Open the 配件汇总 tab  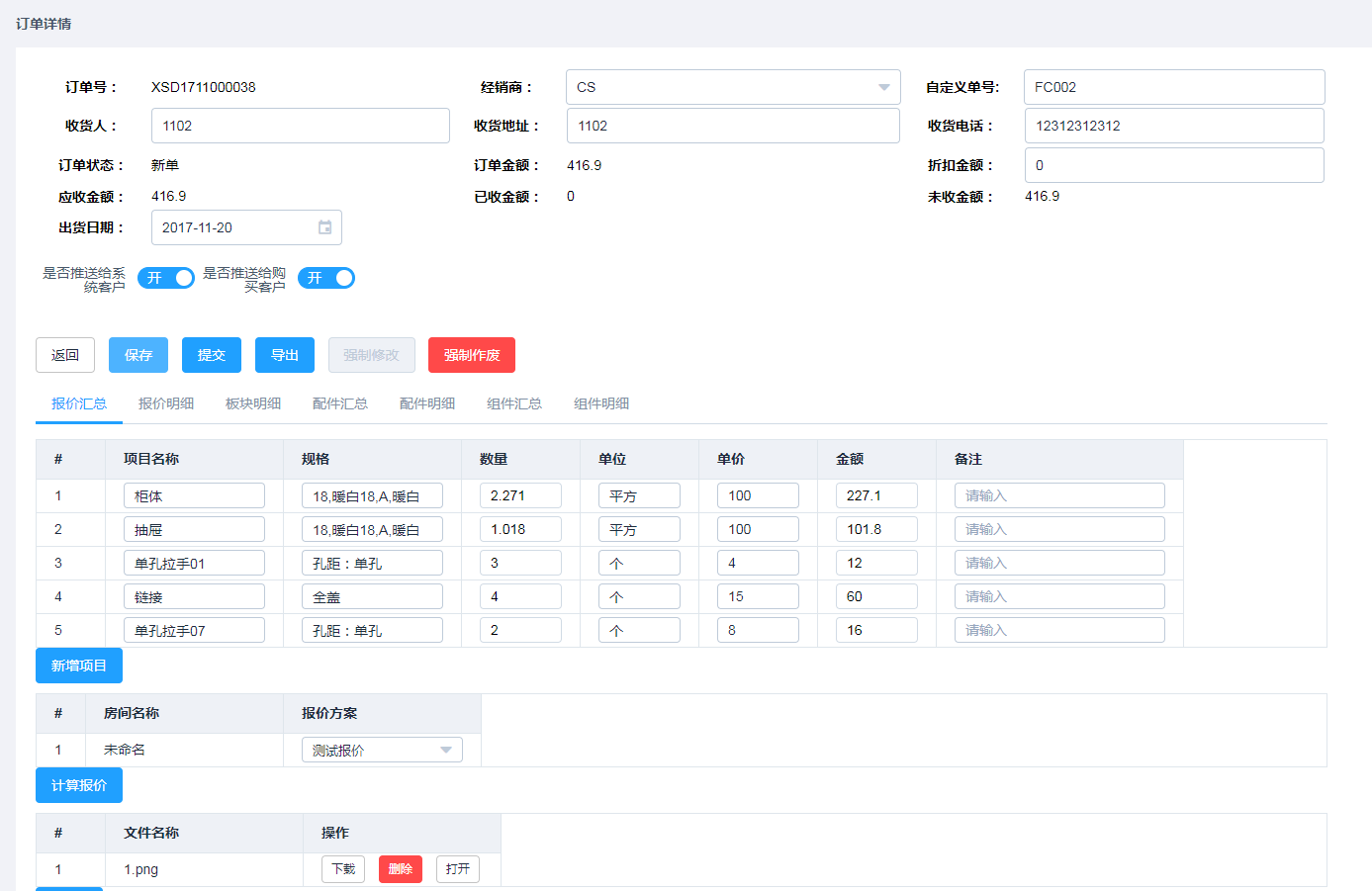pyautogui.click(x=340, y=403)
